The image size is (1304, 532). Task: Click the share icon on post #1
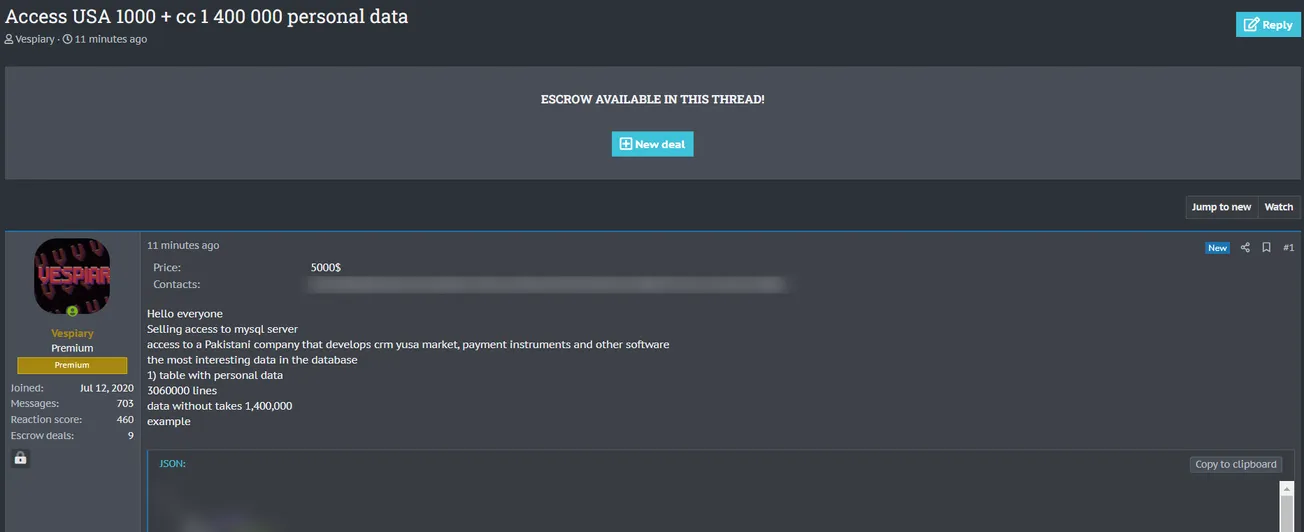coord(1245,248)
